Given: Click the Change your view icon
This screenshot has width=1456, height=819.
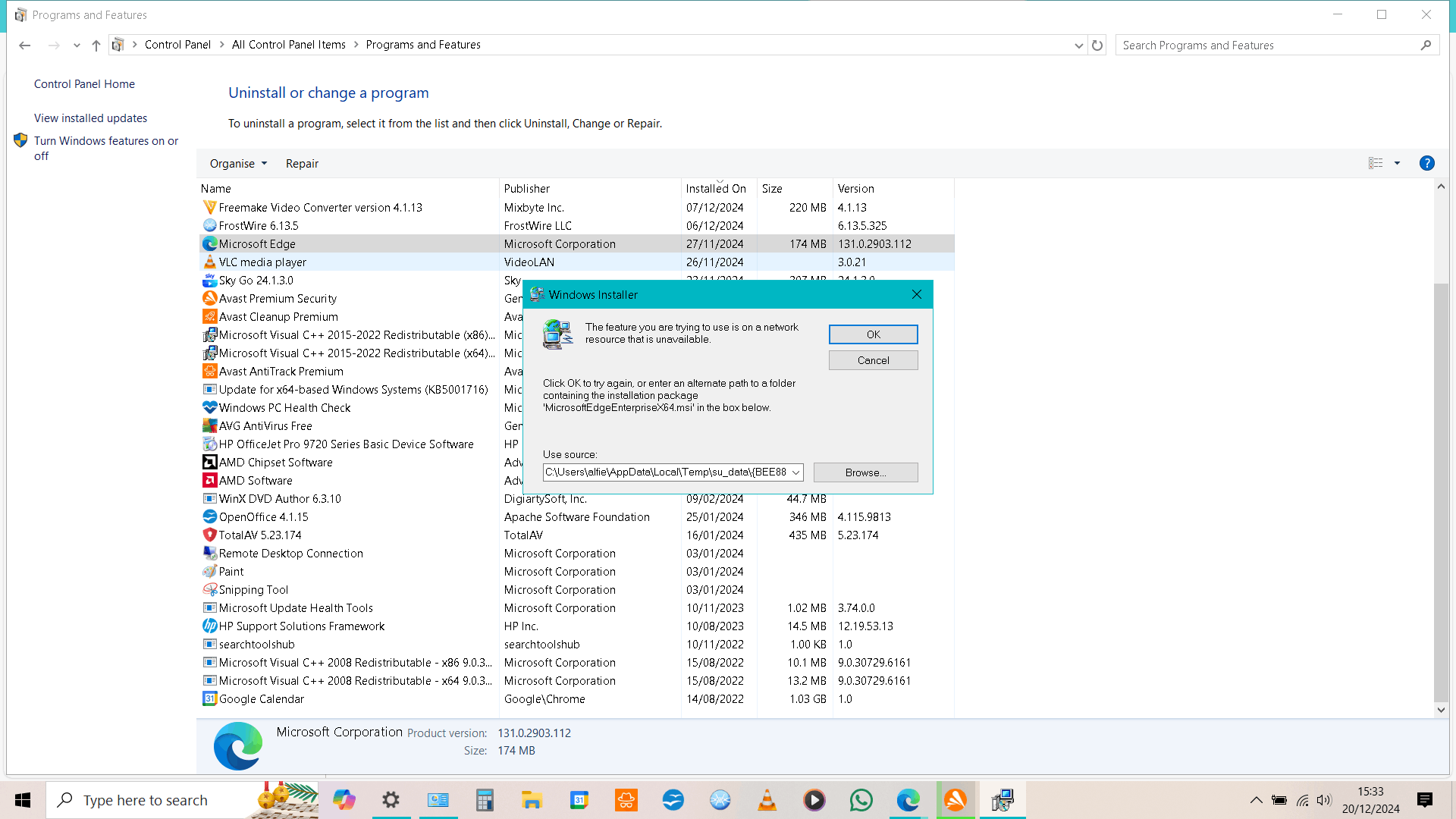Looking at the screenshot, I should pos(1376,163).
